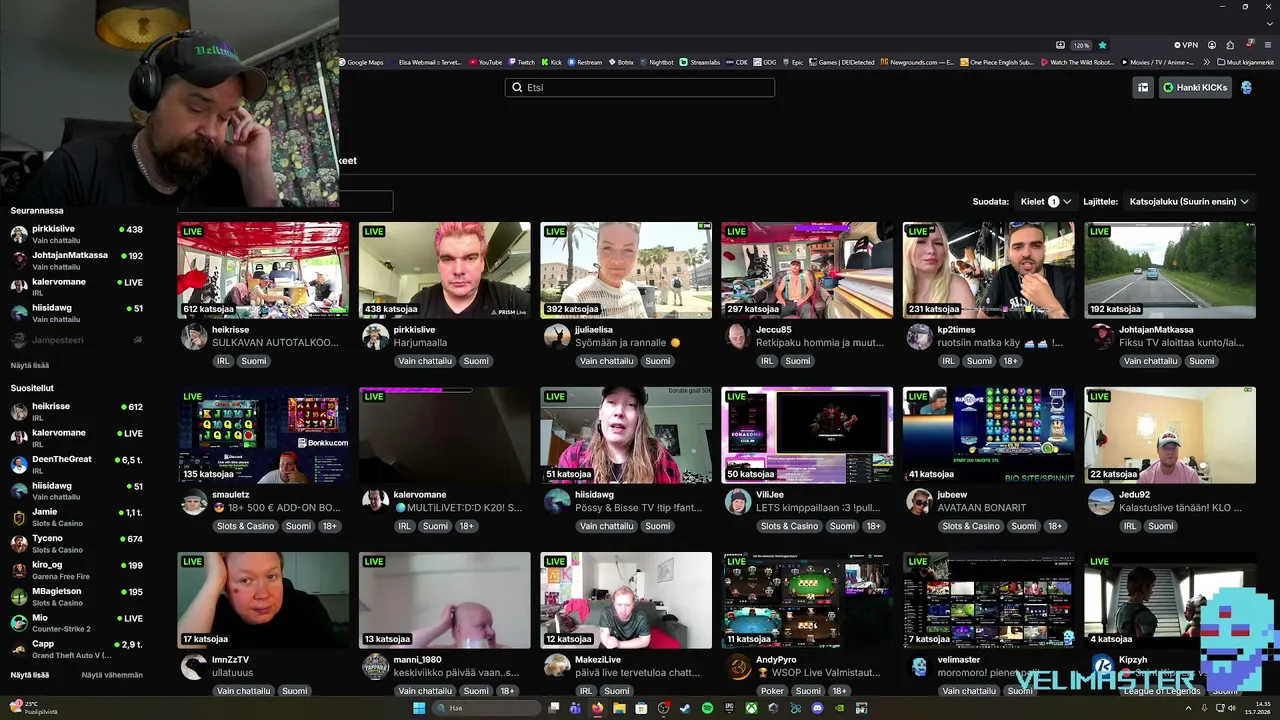The width and height of the screenshot is (1280, 720).
Task: Launch Steam from the taskbar
Action: coord(685,708)
